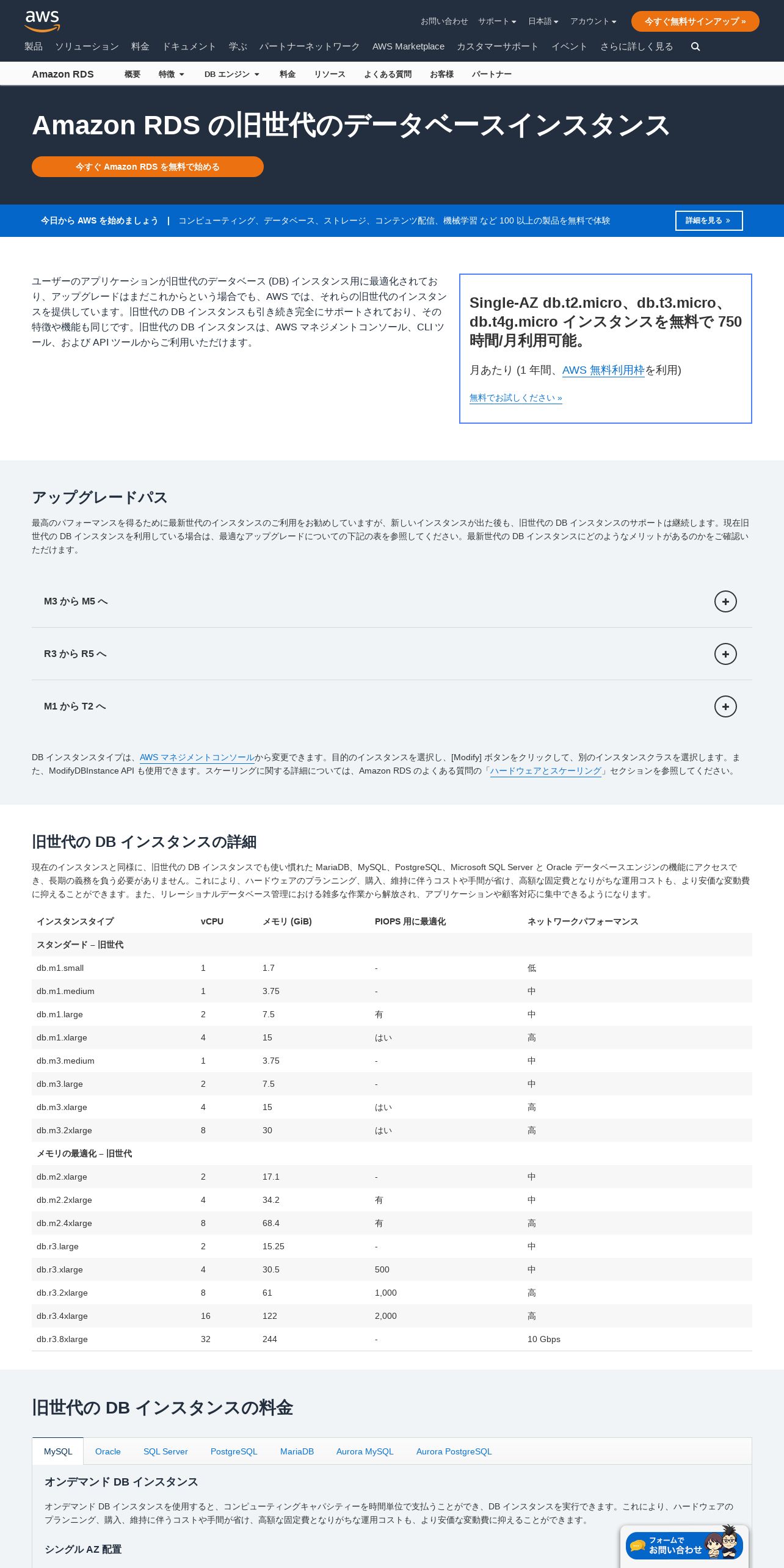Open the パートナーネットワーク menu

coord(310,46)
